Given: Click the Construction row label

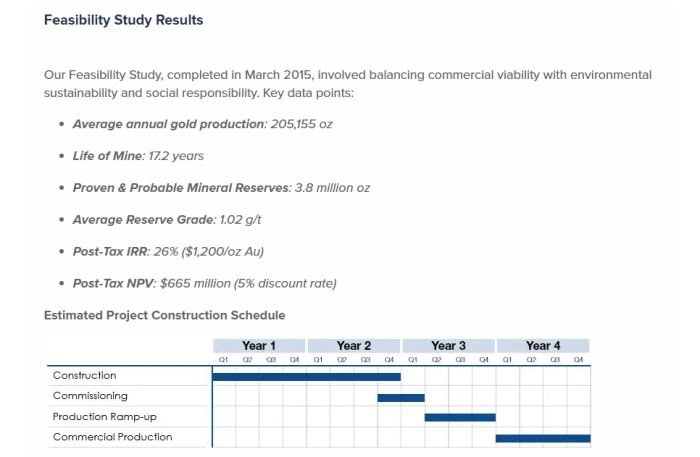Looking at the screenshot, I should (84, 376).
